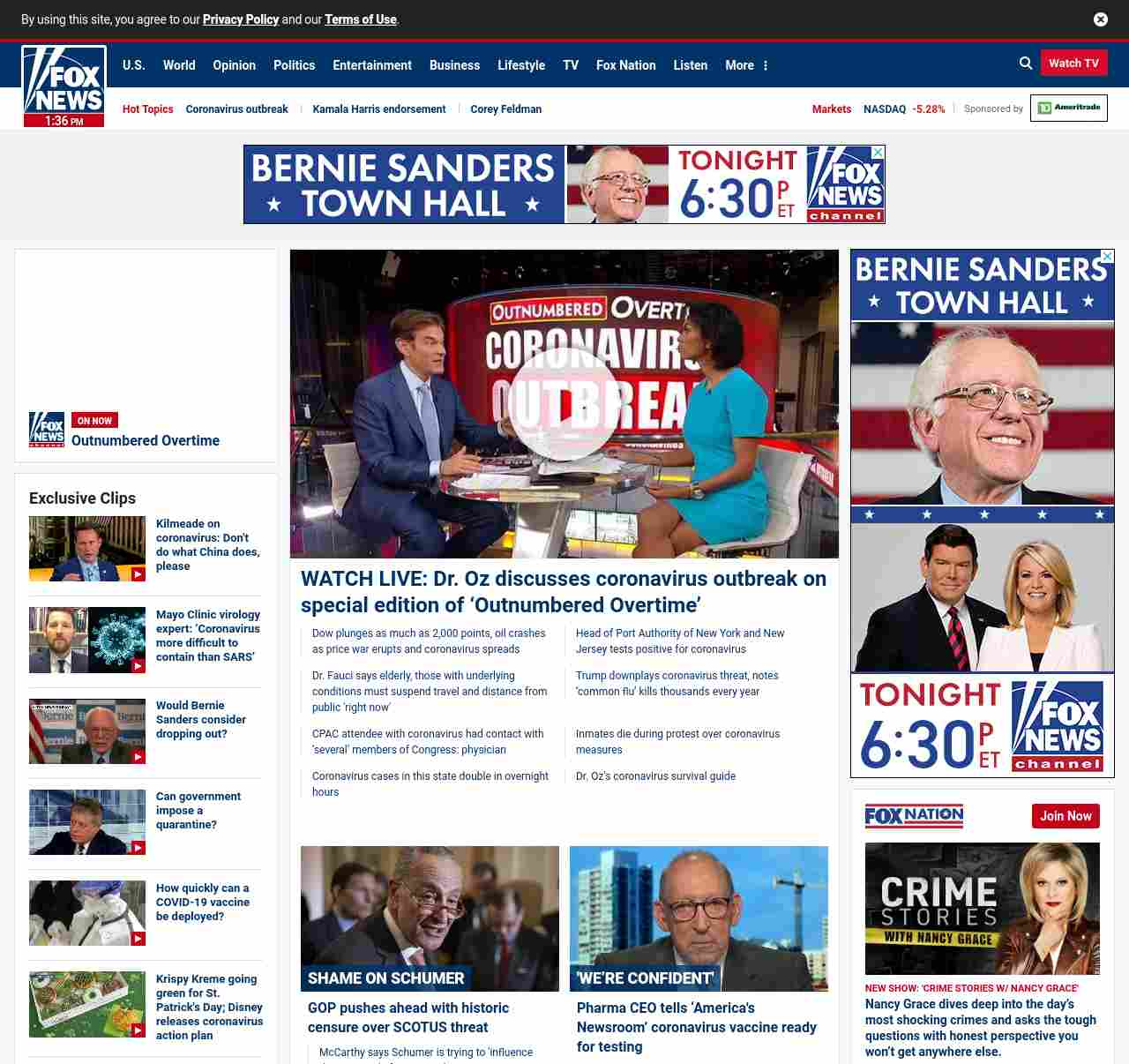Open the Crime Stories with Nancy Grace image
The height and width of the screenshot is (1064, 1129).
[982, 908]
